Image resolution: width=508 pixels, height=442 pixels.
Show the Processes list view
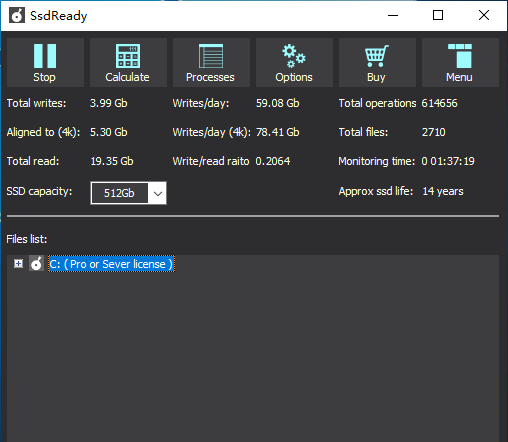211,62
